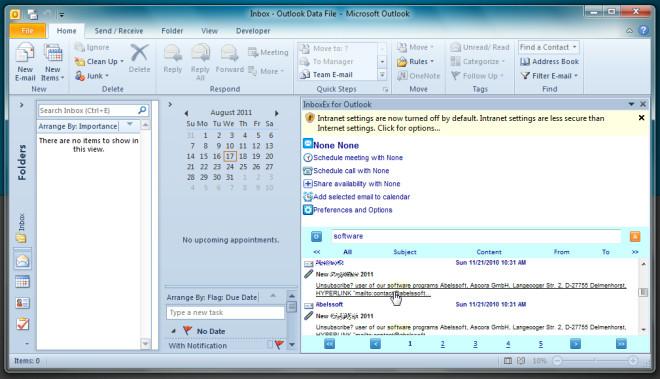Switch to the Developer tab
Image resolution: width=660 pixels, height=379 pixels.
click(x=253, y=31)
